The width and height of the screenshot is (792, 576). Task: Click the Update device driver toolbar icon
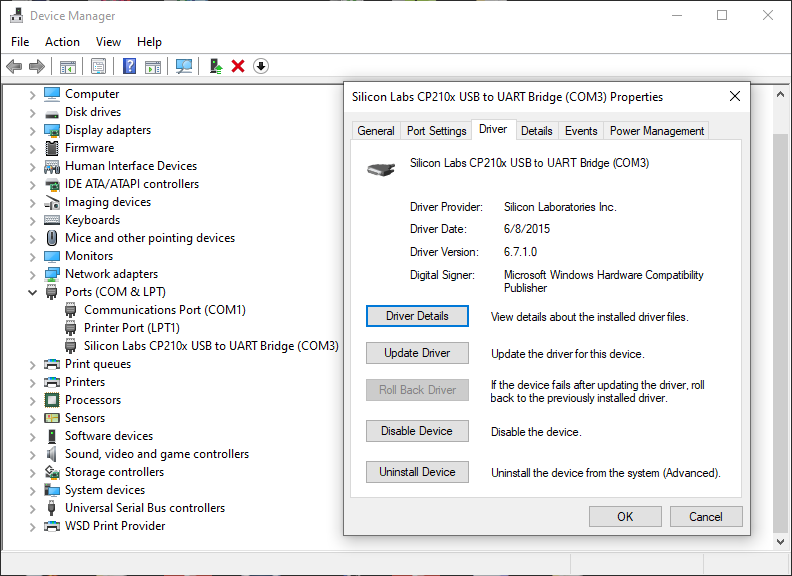(215, 66)
